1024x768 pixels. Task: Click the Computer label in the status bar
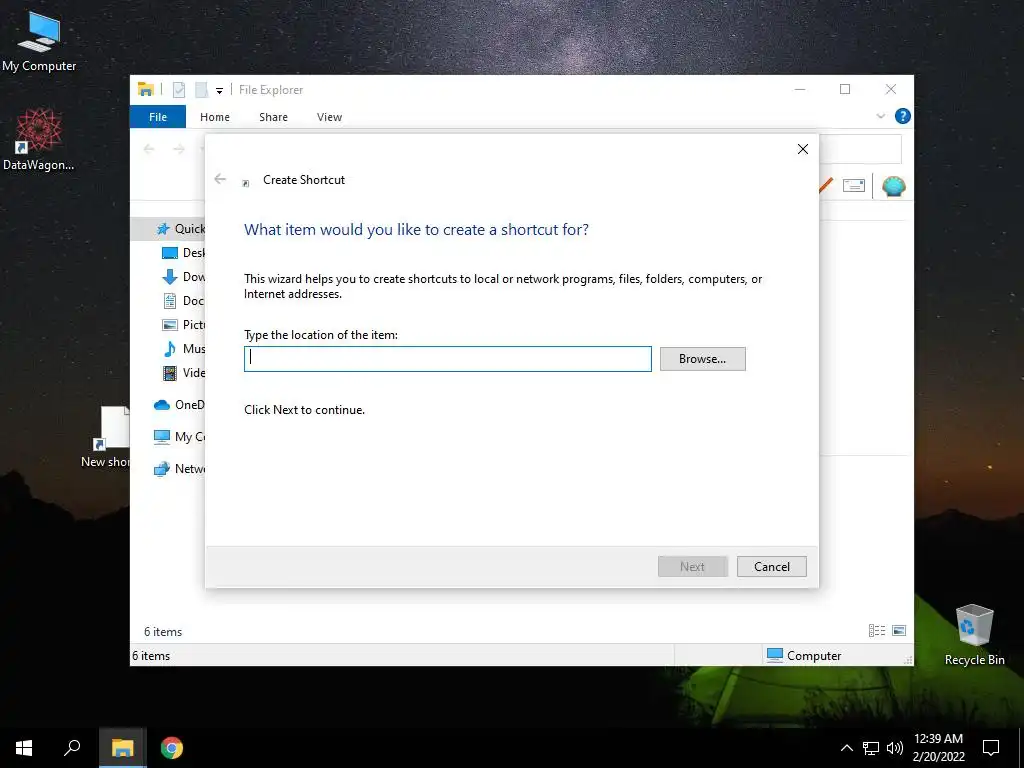click(x=814, y=656)
